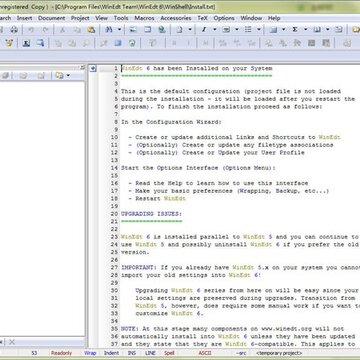The width and height of the screenshot is (360, 360).
Task: Click the 'UPGRADING ISSUES:' heading text
Action: [x=151, y=214]
